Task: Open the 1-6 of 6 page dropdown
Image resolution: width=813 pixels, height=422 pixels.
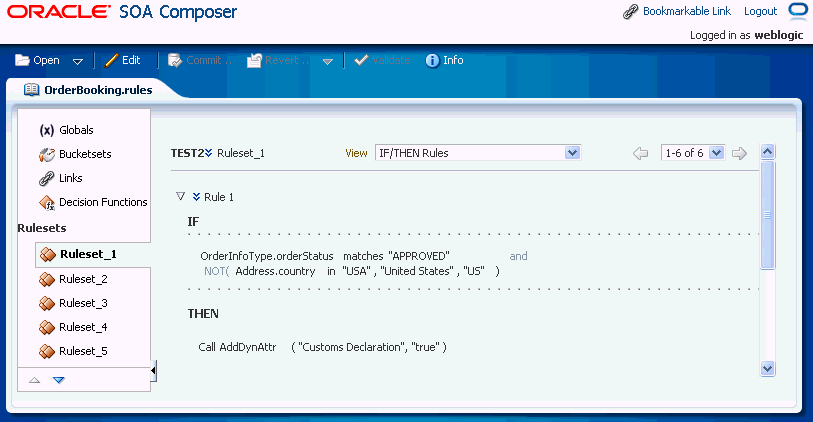Action: click(693, 153)
